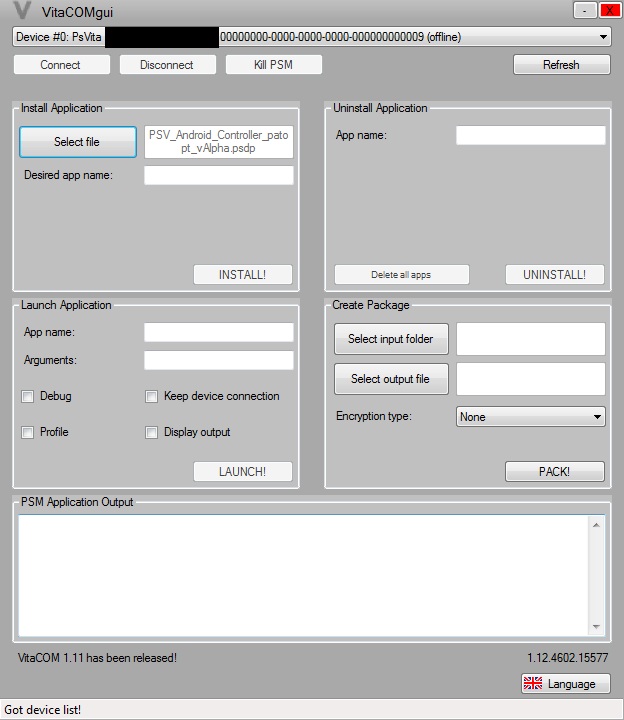The width and height of the screenshot is (624, 720).
Task: Refresh the device list
Action: 562,65
